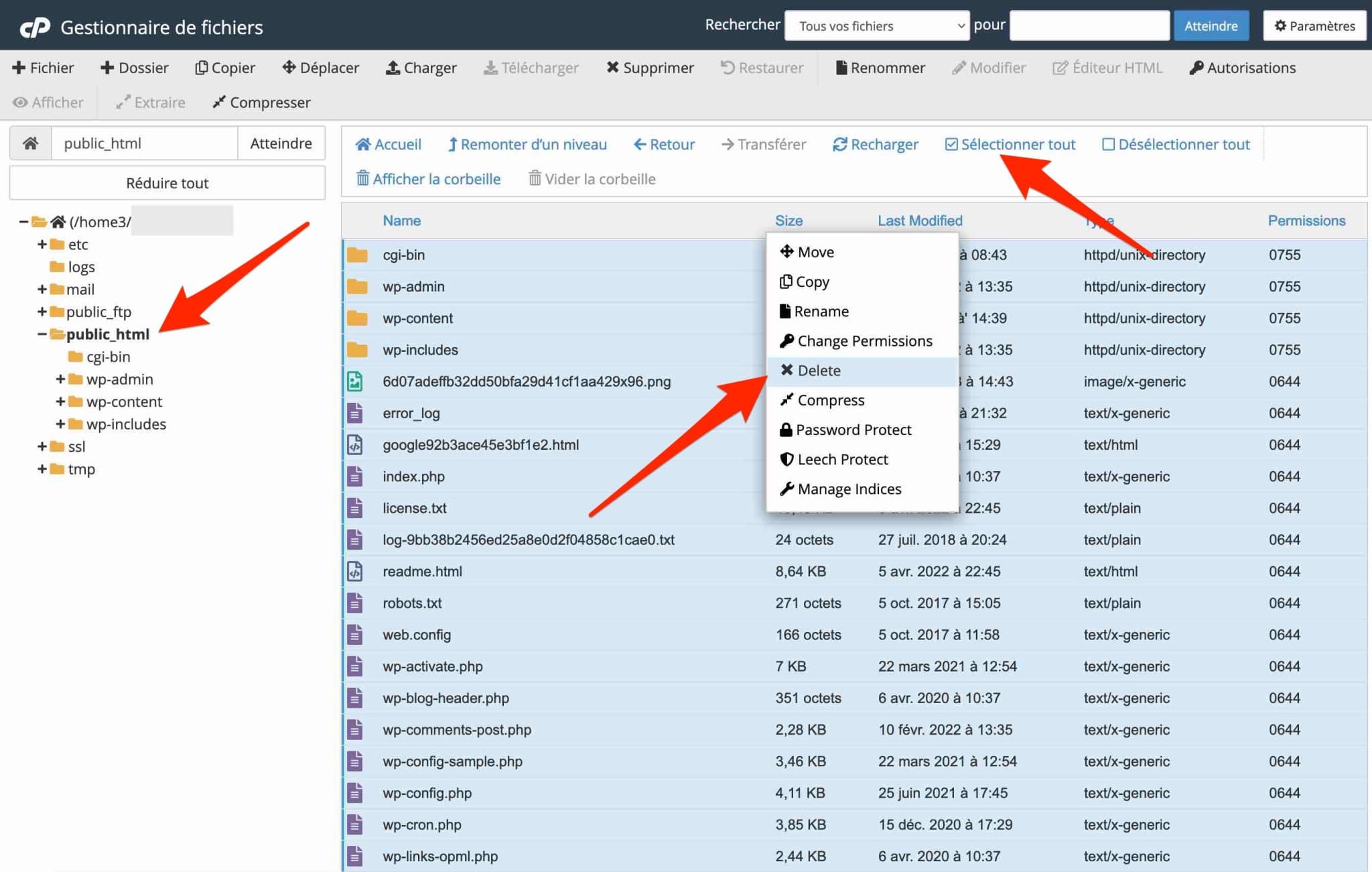Click the Réduire tout button
Image resolution: width=1372 pixels, height=872 pixels.
pyautogui.click(x=167, y=183)
